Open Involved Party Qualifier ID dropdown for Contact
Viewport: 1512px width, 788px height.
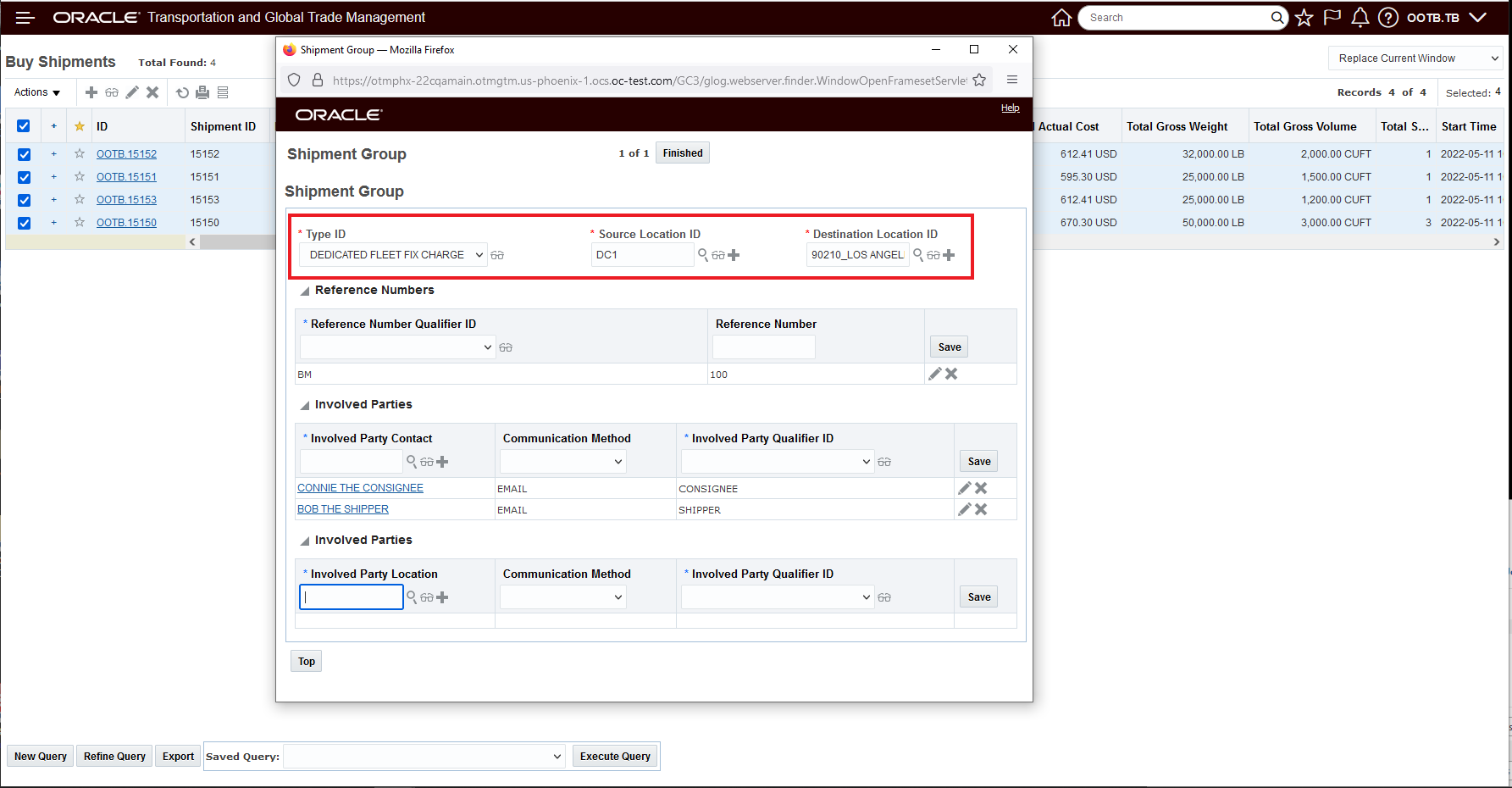tap(778, 461)
